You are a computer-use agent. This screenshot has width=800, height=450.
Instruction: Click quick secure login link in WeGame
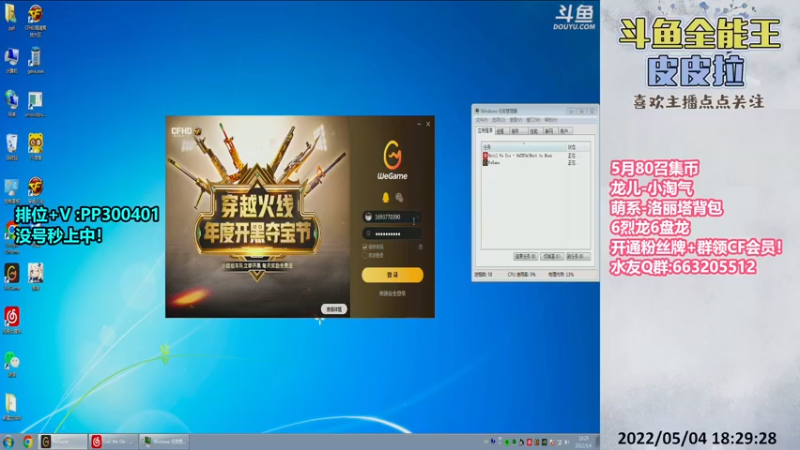392,293
